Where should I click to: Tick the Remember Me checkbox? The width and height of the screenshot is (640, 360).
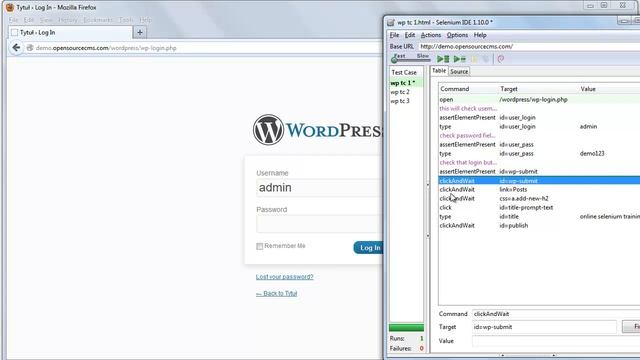click(260, 246)
